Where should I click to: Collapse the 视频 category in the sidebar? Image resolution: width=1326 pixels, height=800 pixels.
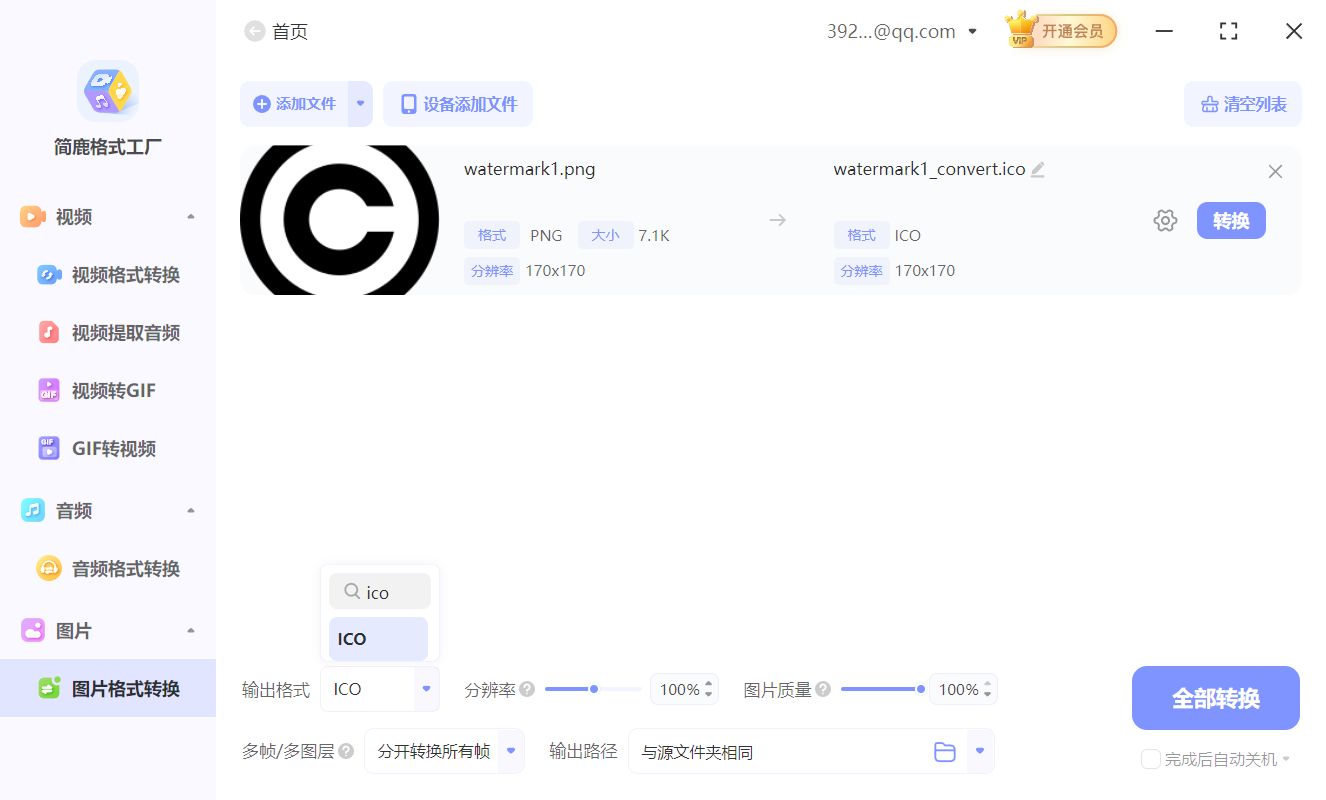190,216
